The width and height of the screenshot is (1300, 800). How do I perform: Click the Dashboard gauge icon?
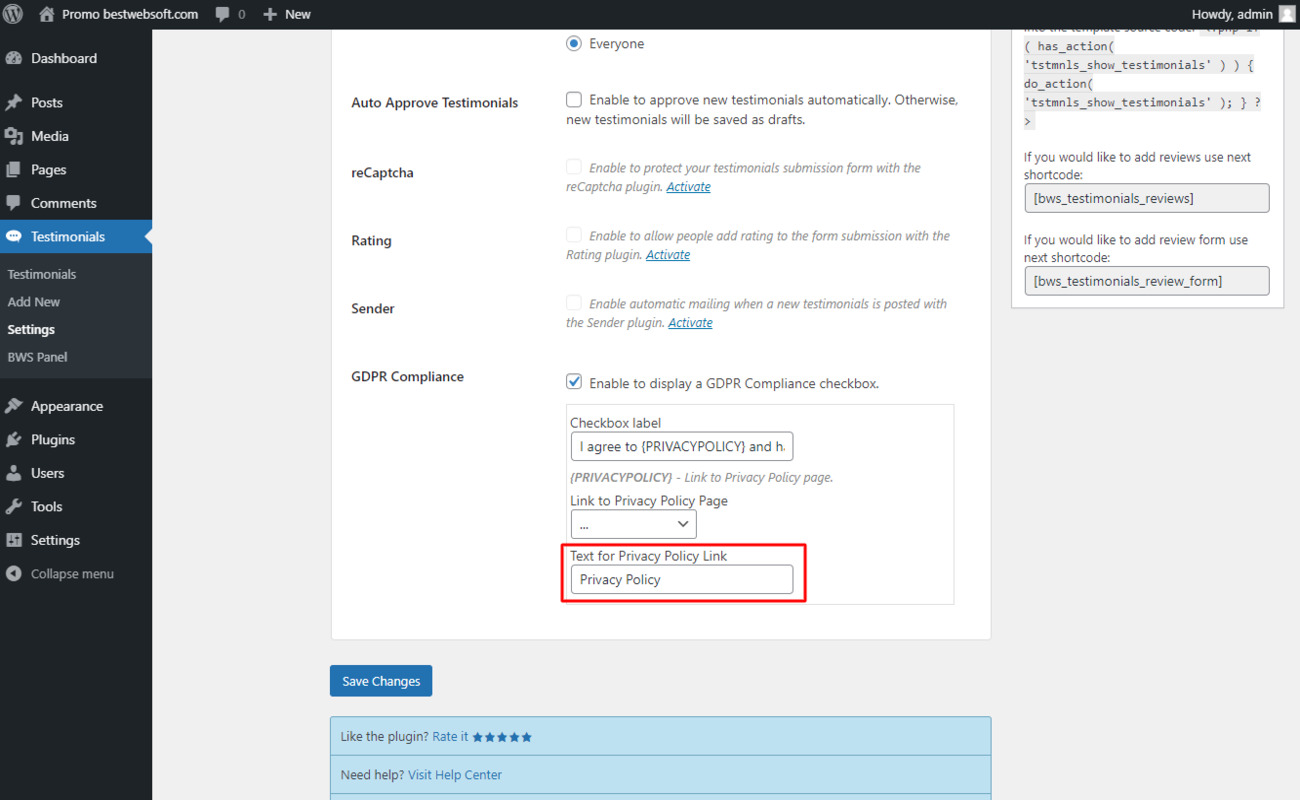(14, 58)
